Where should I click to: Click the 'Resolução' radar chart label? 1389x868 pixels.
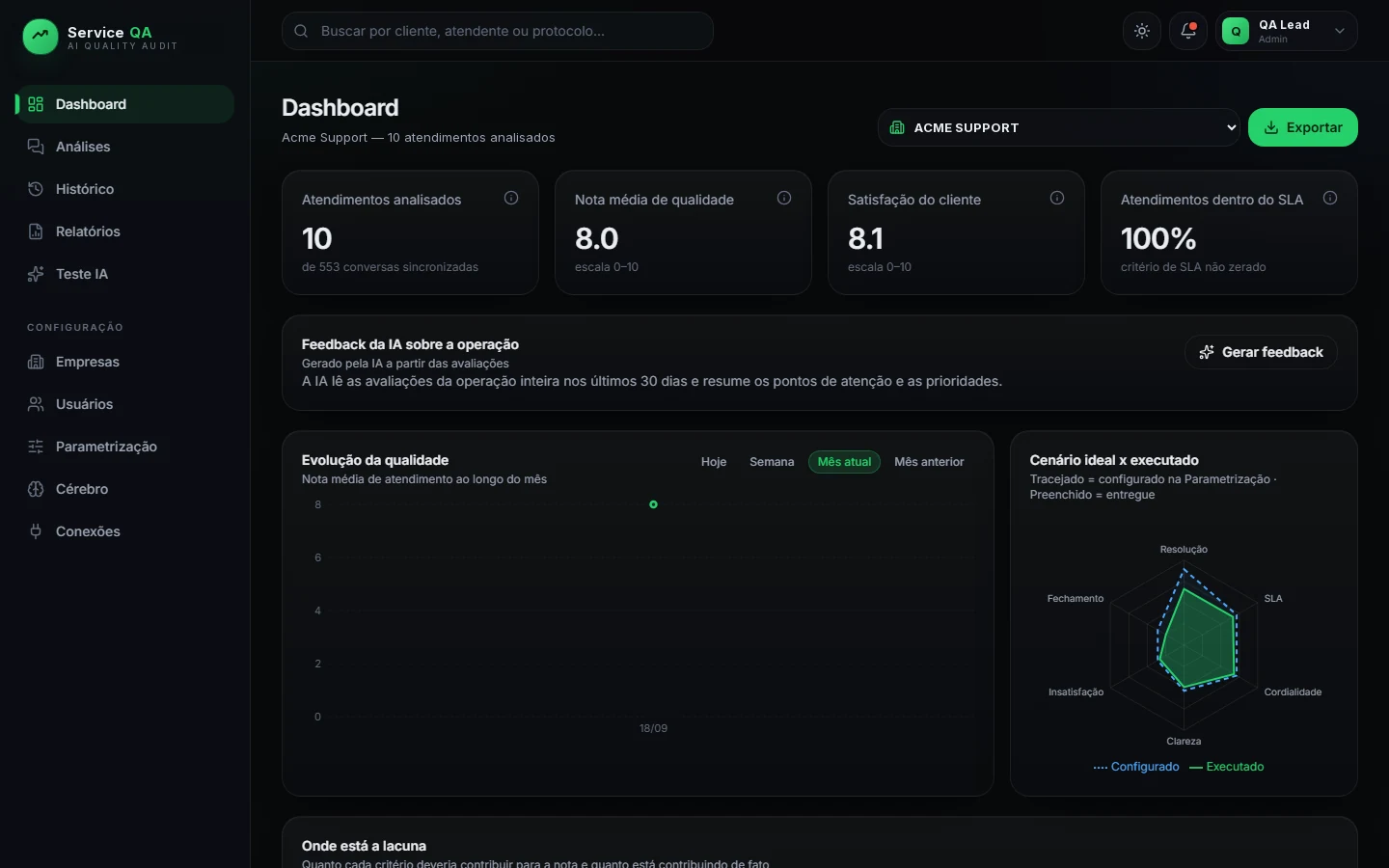click(x=1184, y=550)
